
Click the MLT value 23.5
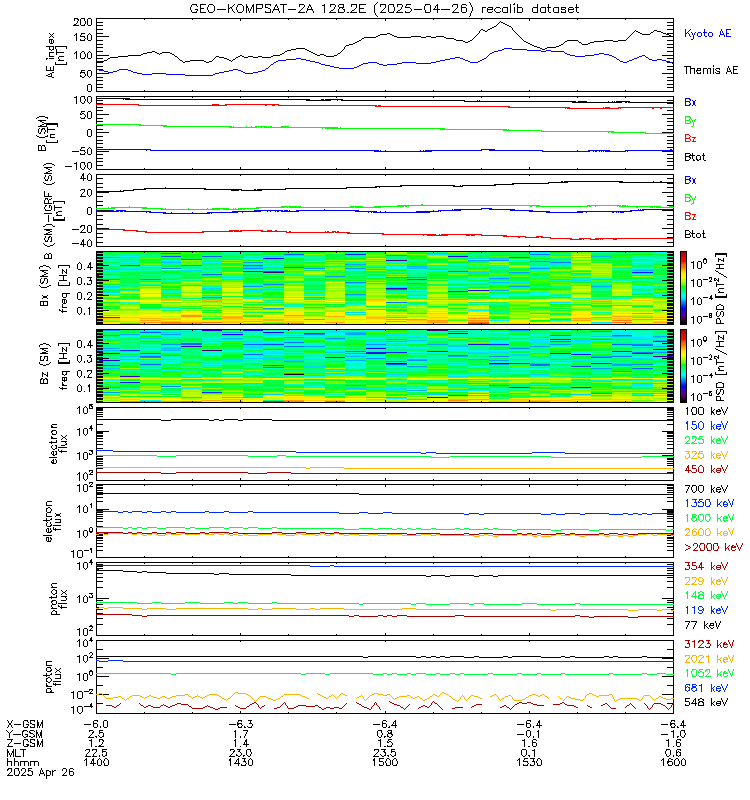click(x=385, y=753)
